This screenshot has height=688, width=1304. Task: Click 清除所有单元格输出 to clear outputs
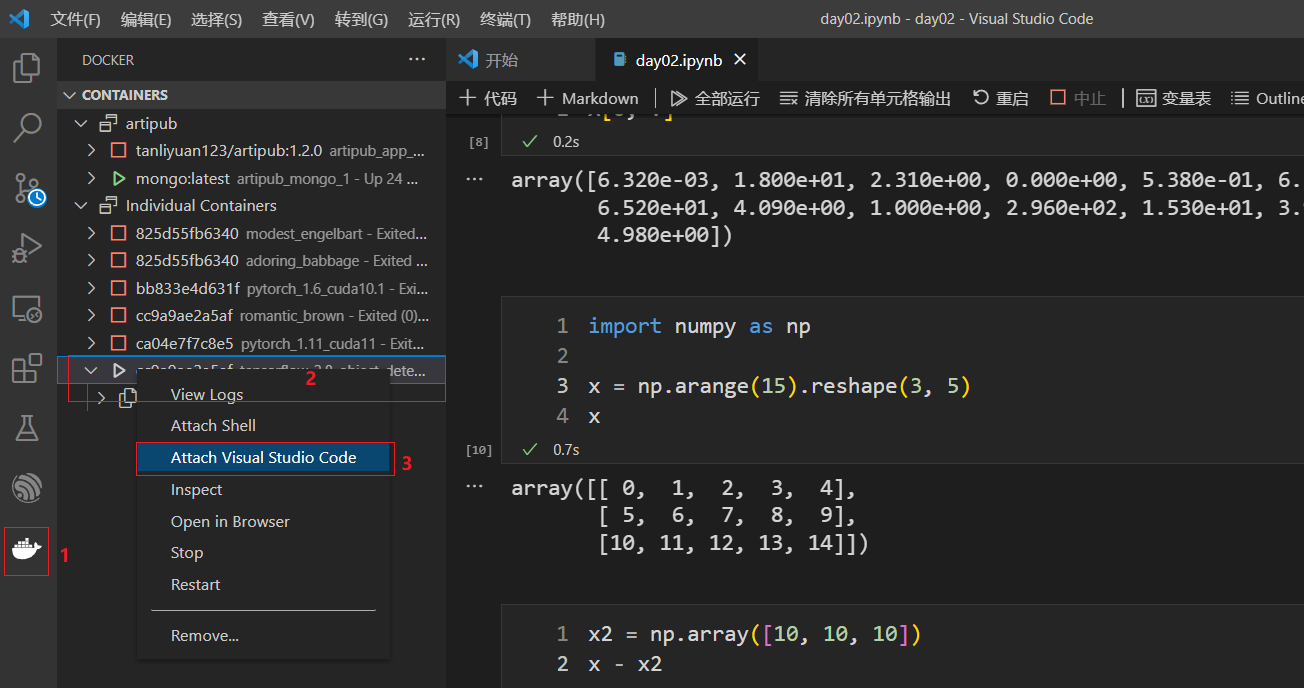coord(865,98)
